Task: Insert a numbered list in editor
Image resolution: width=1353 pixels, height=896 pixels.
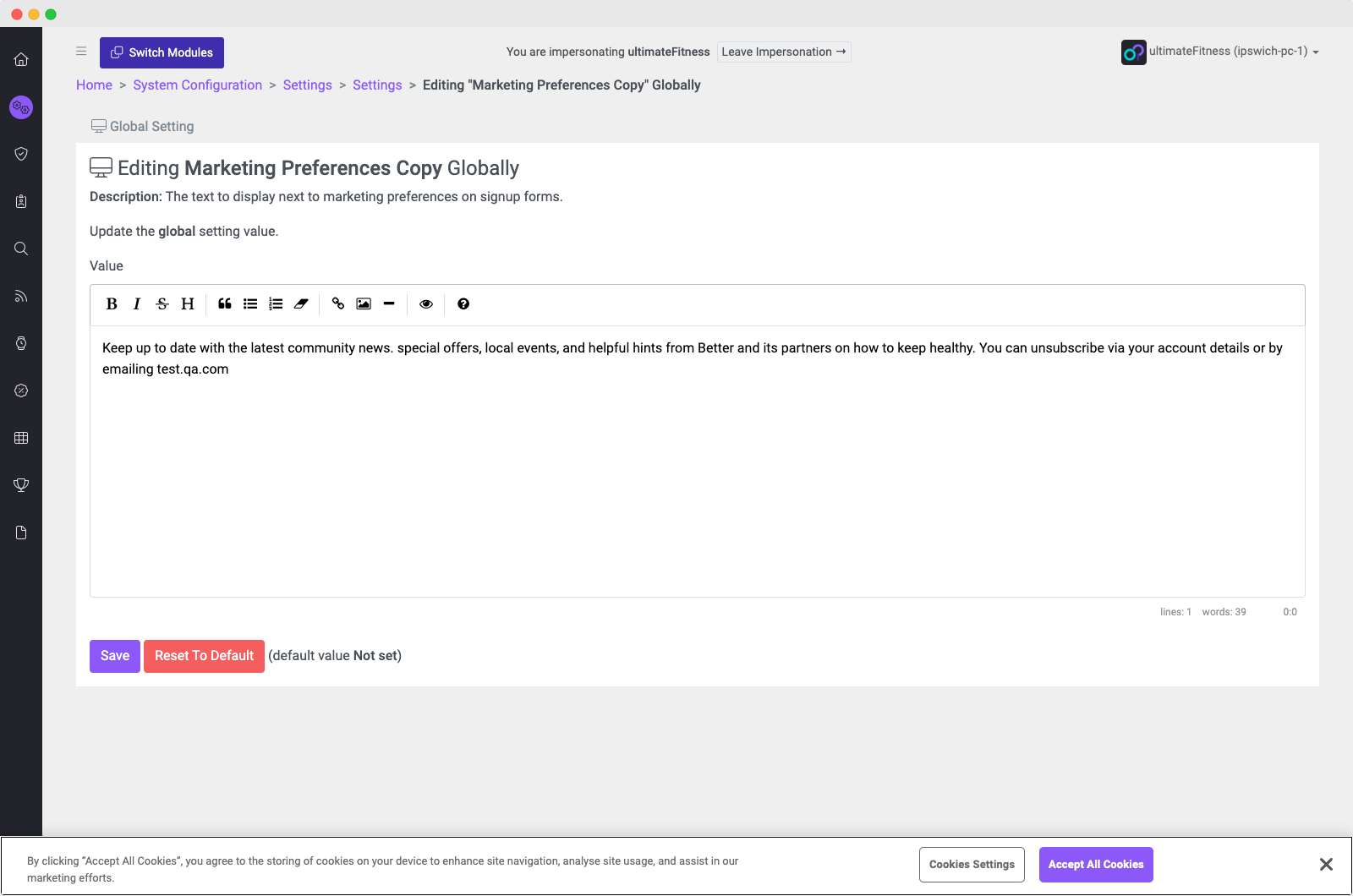Action: coord(276,304)
